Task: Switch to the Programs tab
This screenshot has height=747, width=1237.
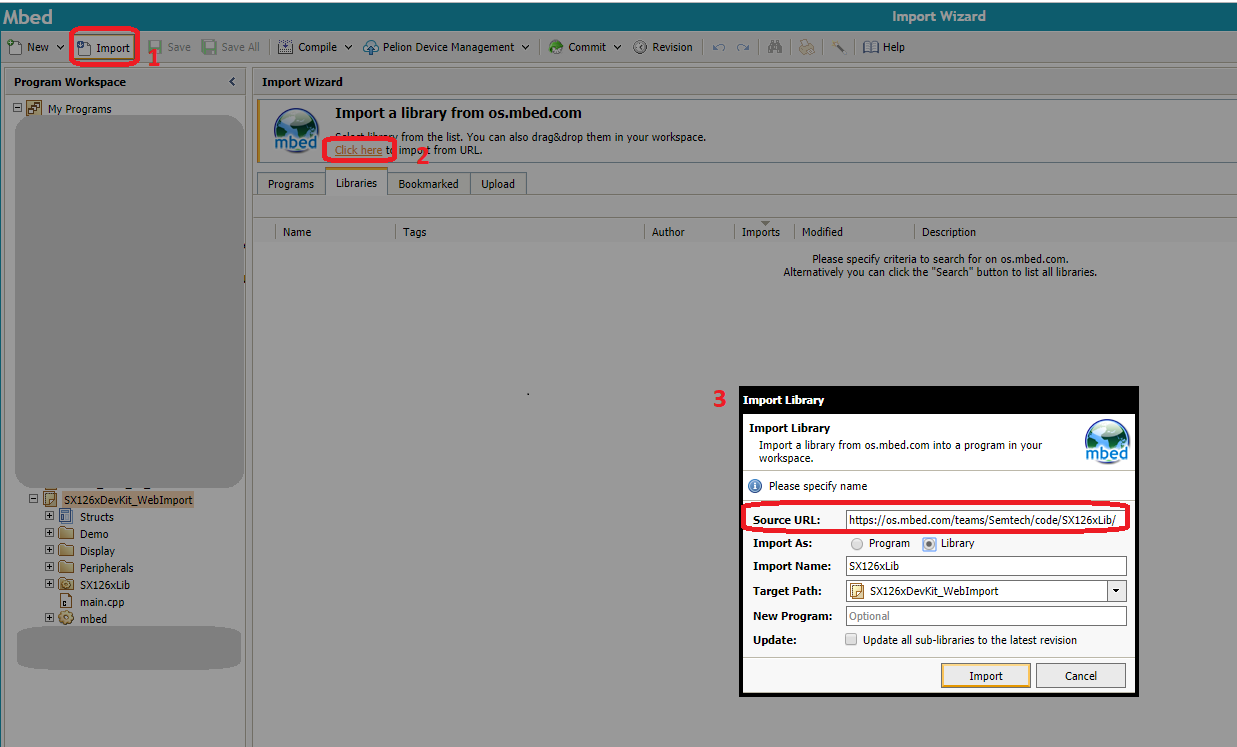Action: [x=291, y=184]
